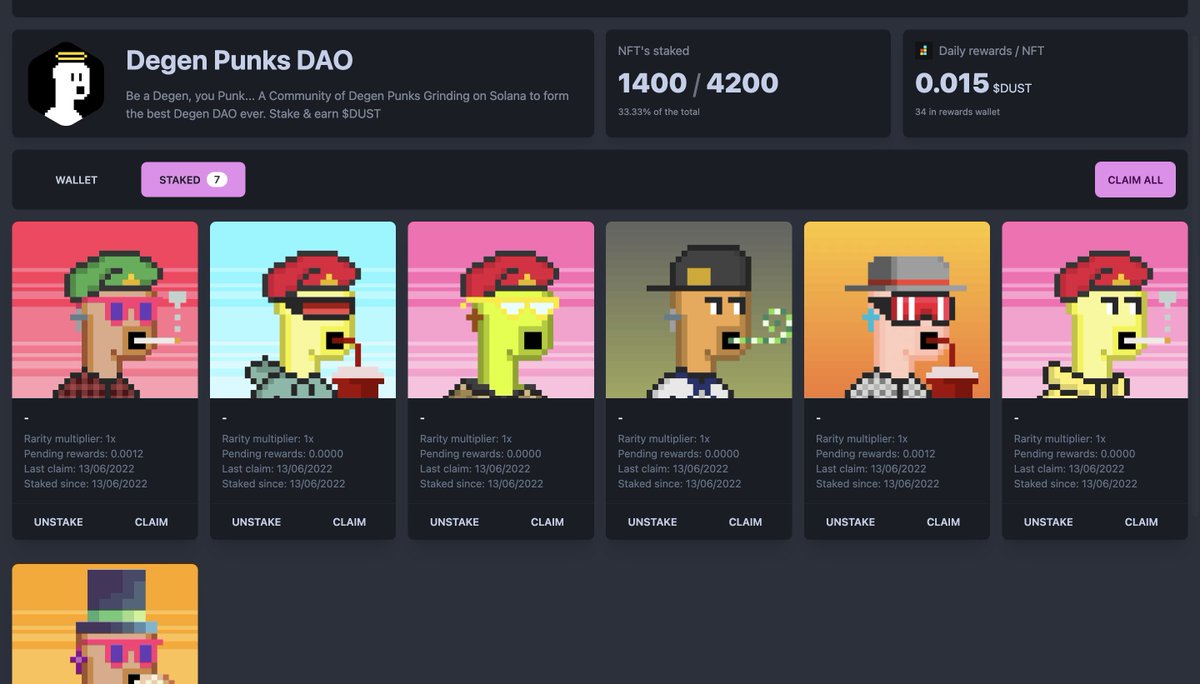1200x684 pixels.
Task: Open the red-beret punk on light blue background
Action: [x=303, y=310]
